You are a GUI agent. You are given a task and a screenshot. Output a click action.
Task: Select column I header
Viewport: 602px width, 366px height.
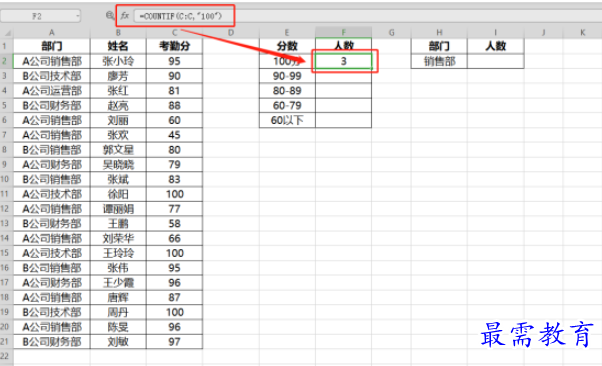[496, 33]
